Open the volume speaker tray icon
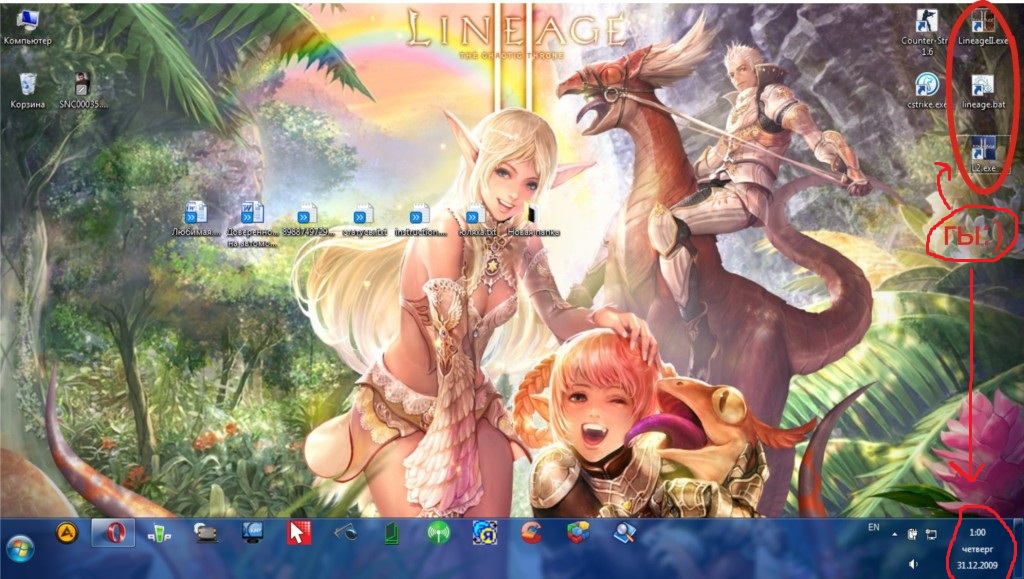This screenshot has height=579, width=1024. point(913,564)
